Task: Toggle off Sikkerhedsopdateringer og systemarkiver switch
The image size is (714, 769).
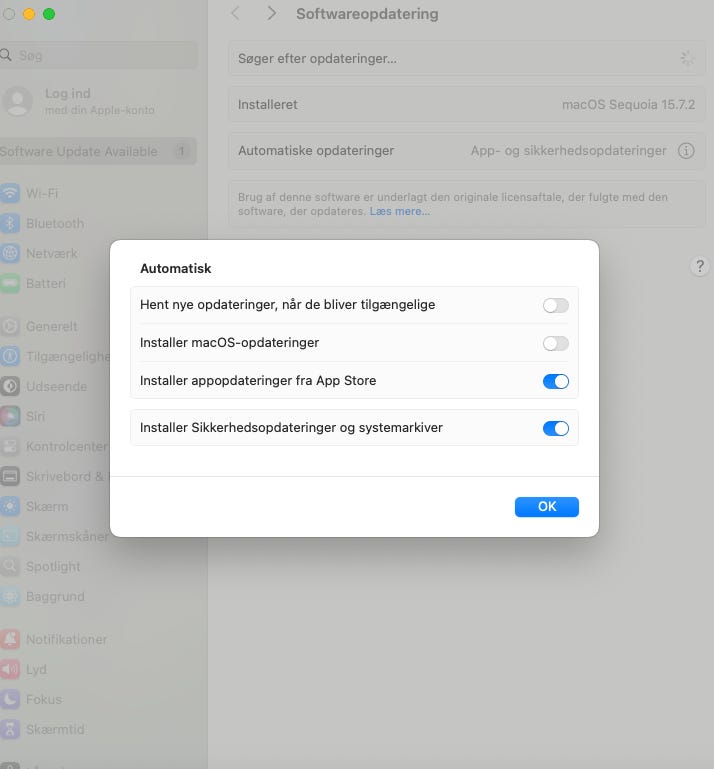Action: point(556,428)
